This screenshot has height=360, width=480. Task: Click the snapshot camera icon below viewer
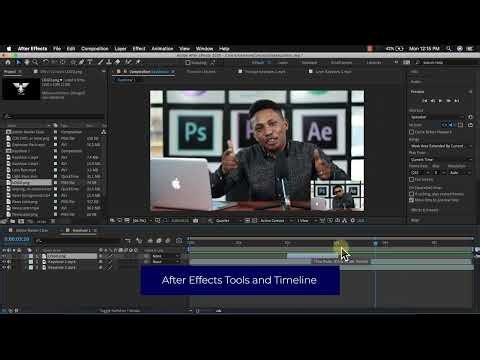[196, 221]
